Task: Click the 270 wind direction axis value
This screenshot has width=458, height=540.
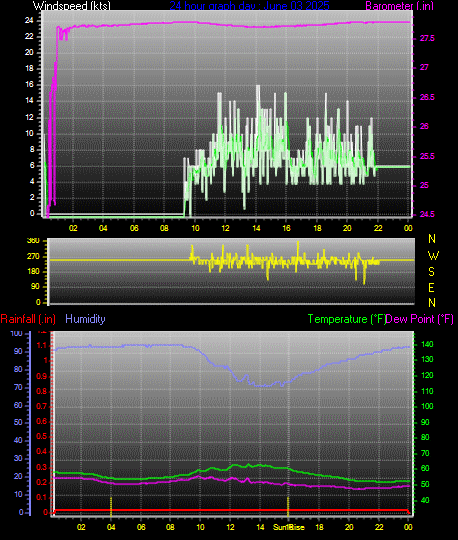Action: click(33, 257)
